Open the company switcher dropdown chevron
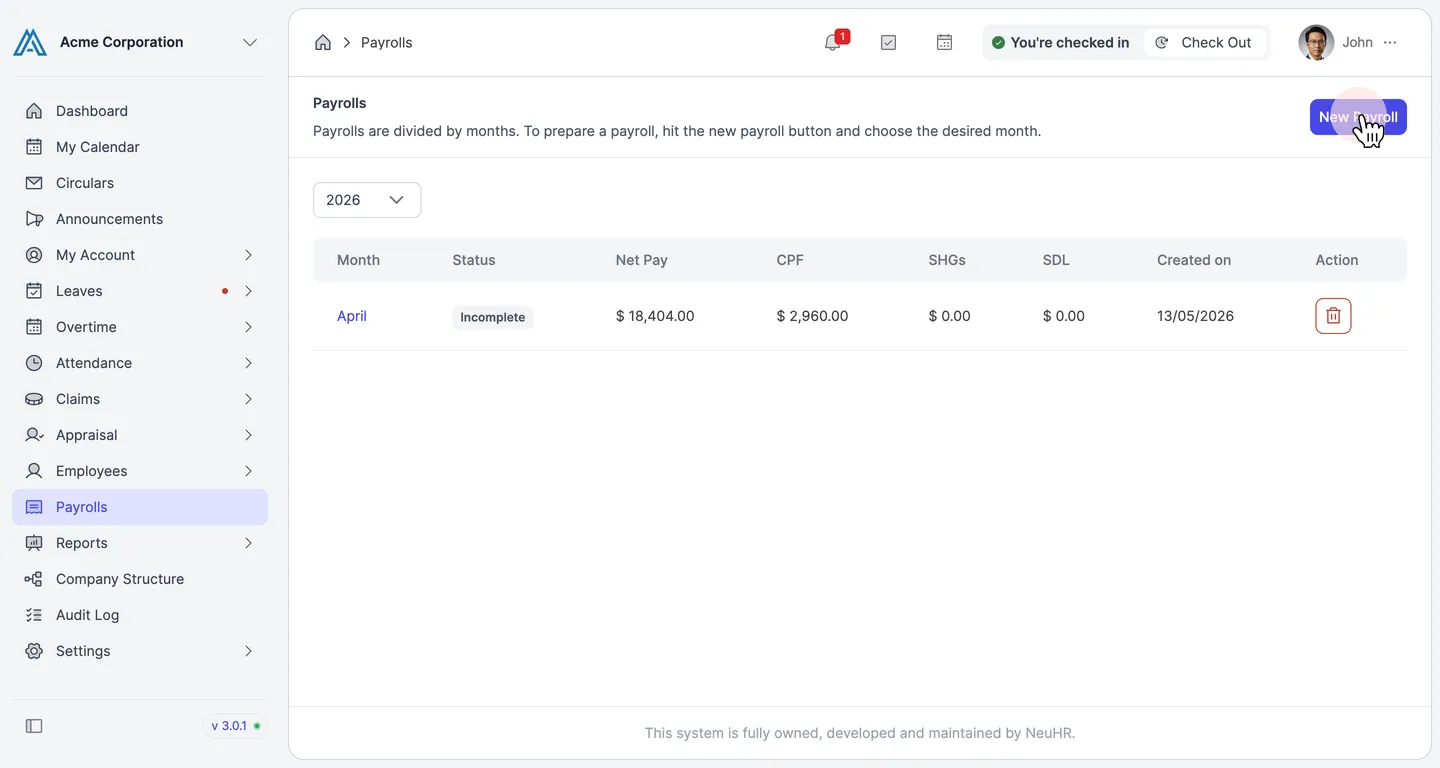Viewport: 1440px width, 768px height. coord(250,42)
